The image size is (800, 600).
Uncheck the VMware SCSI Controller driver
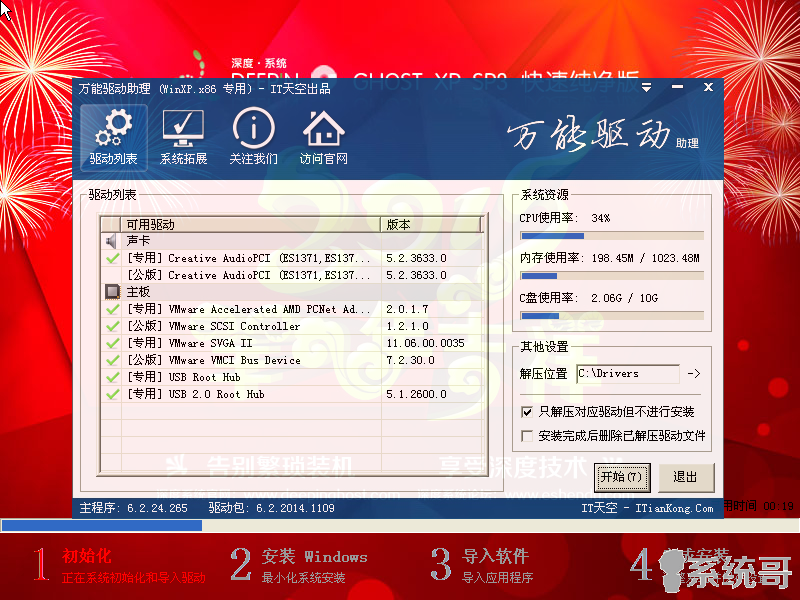pyautogui.click(x=112, y=326)
